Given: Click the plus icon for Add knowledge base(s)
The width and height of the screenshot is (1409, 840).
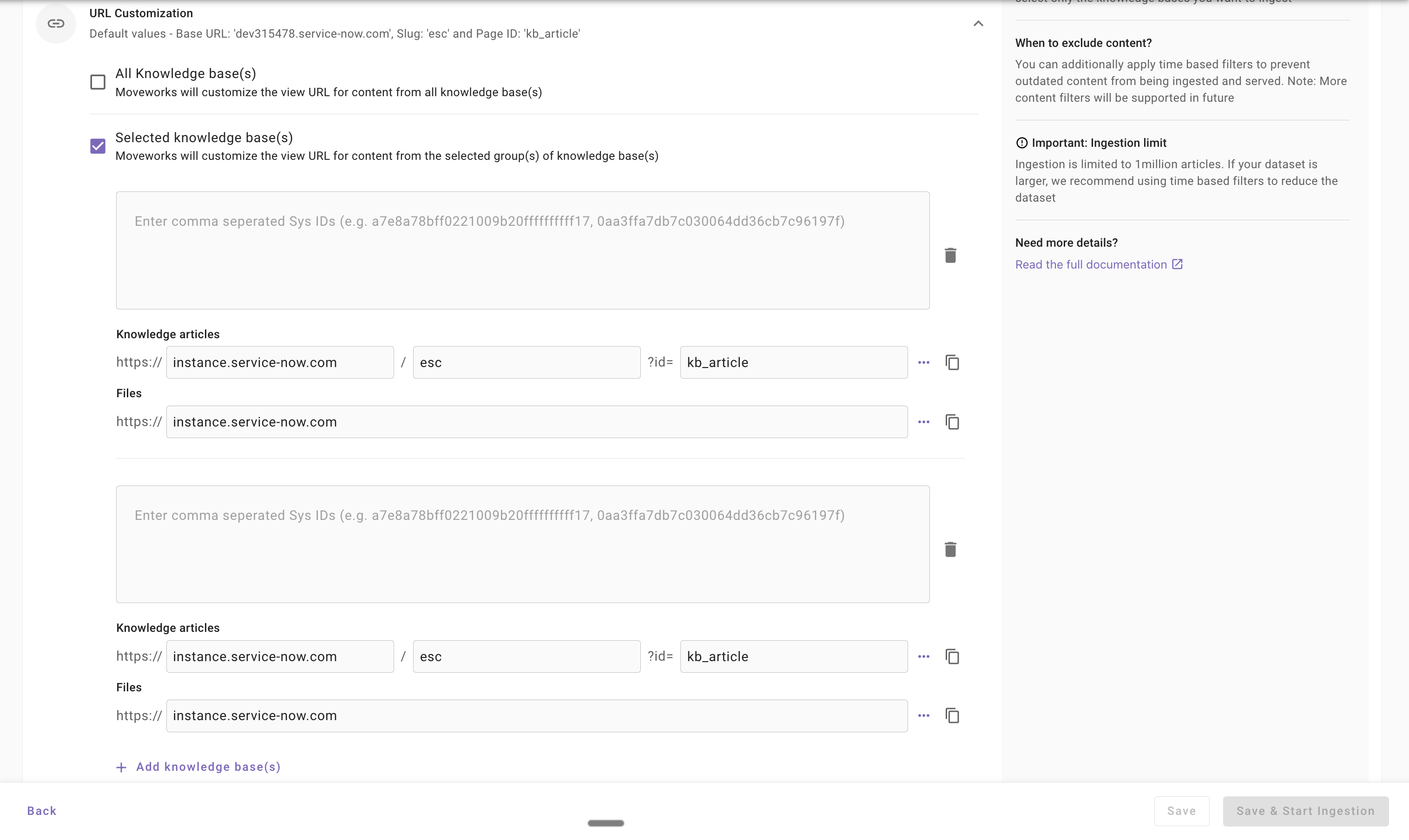Looking at the screenshot, I should [x=121, y=767].
